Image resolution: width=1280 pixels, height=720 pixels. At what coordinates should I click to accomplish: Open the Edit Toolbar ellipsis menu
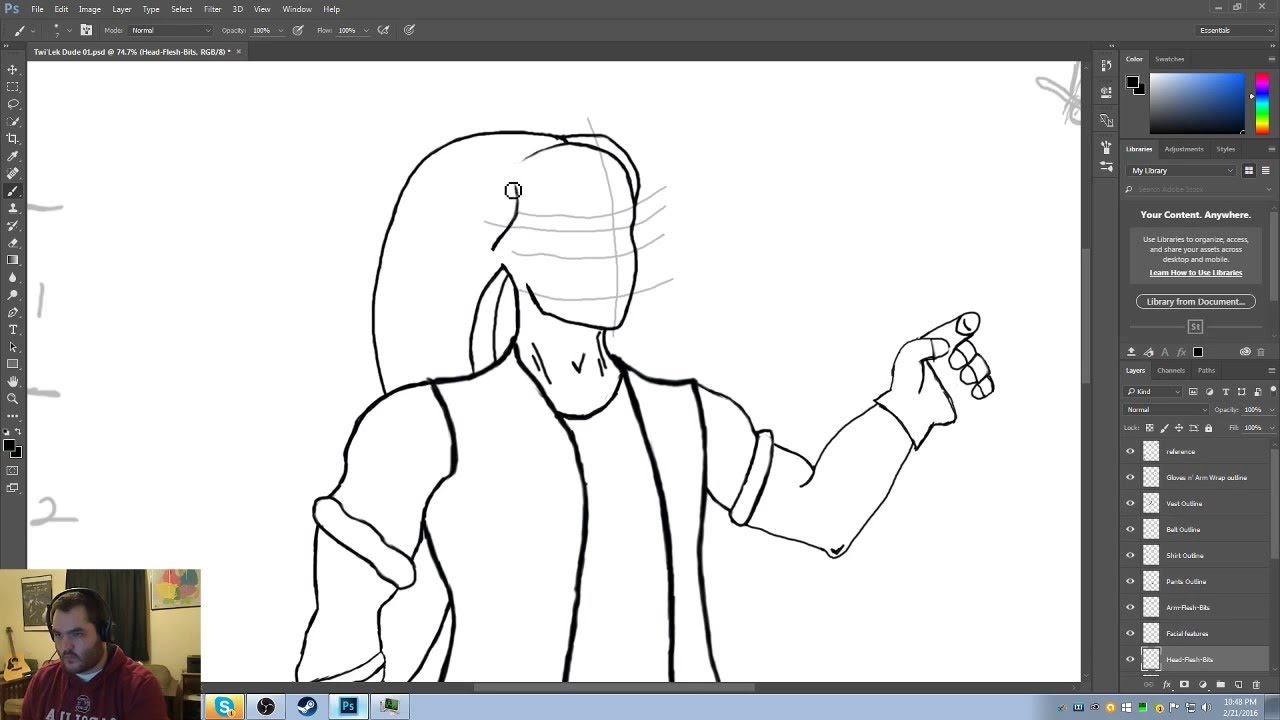click(13, 415)
